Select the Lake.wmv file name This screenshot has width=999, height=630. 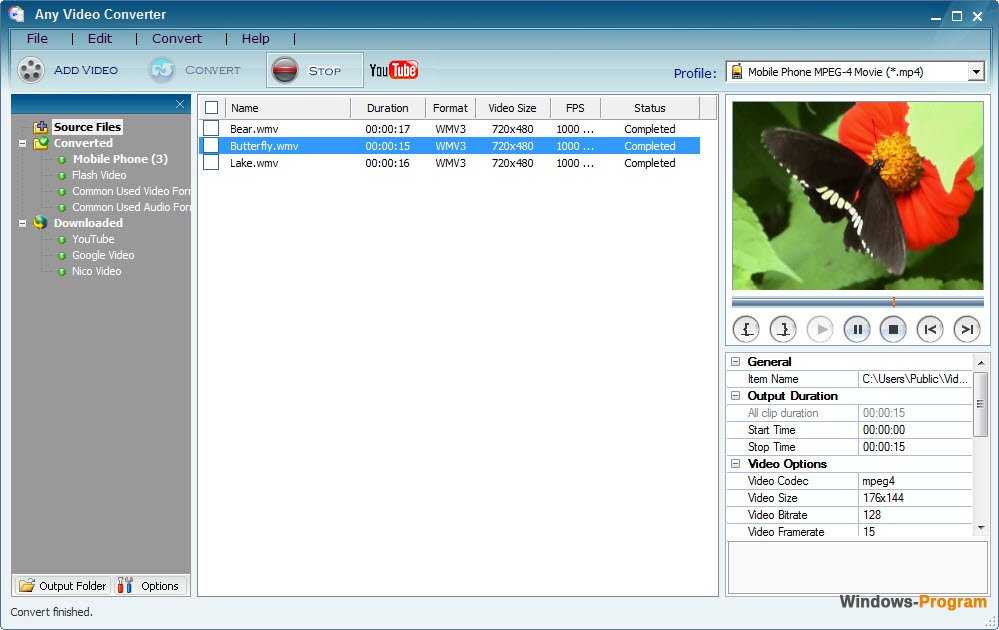point(254,163)
